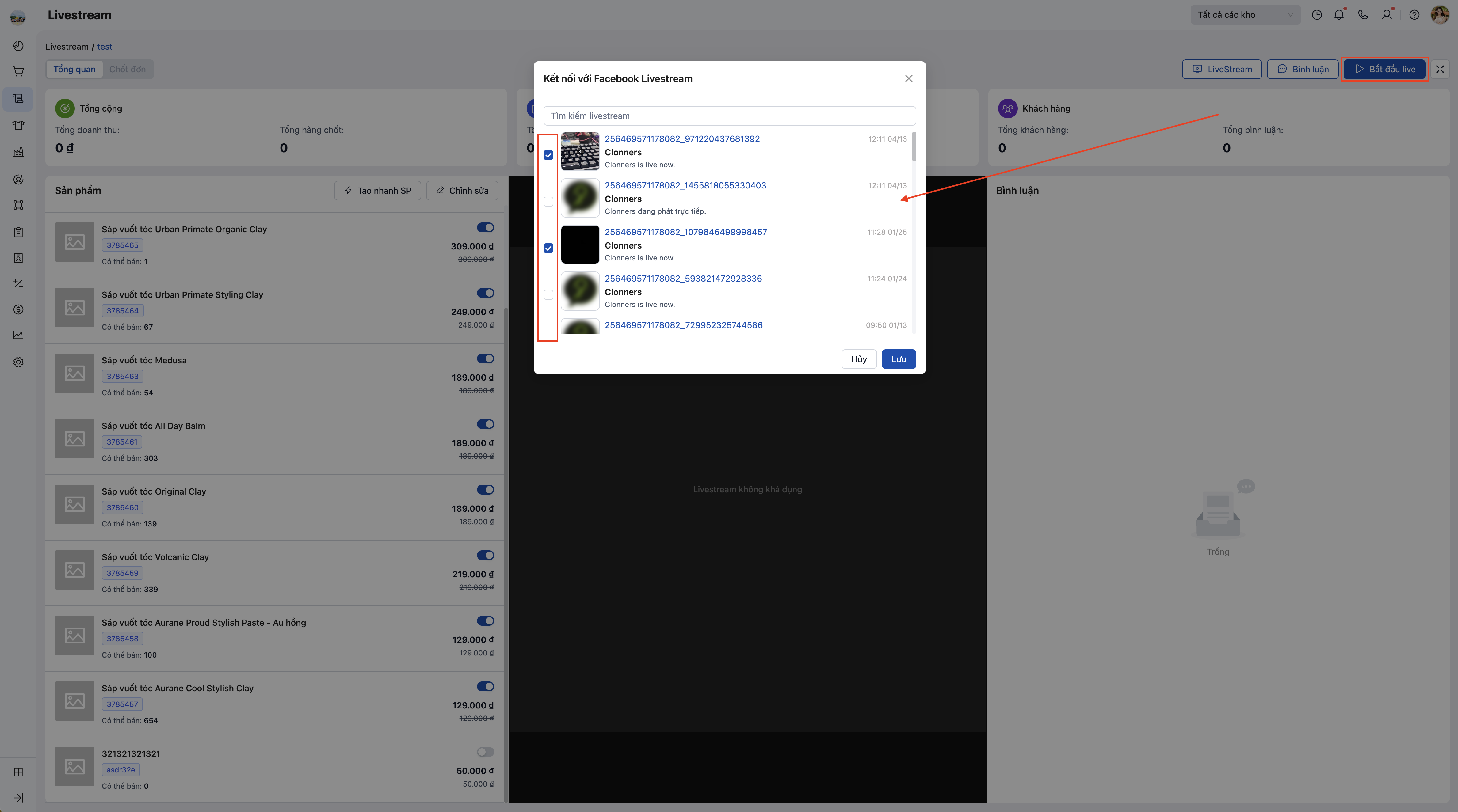Click black thumbnail of livestream 1079846499998457

click(x=580, y=245)
